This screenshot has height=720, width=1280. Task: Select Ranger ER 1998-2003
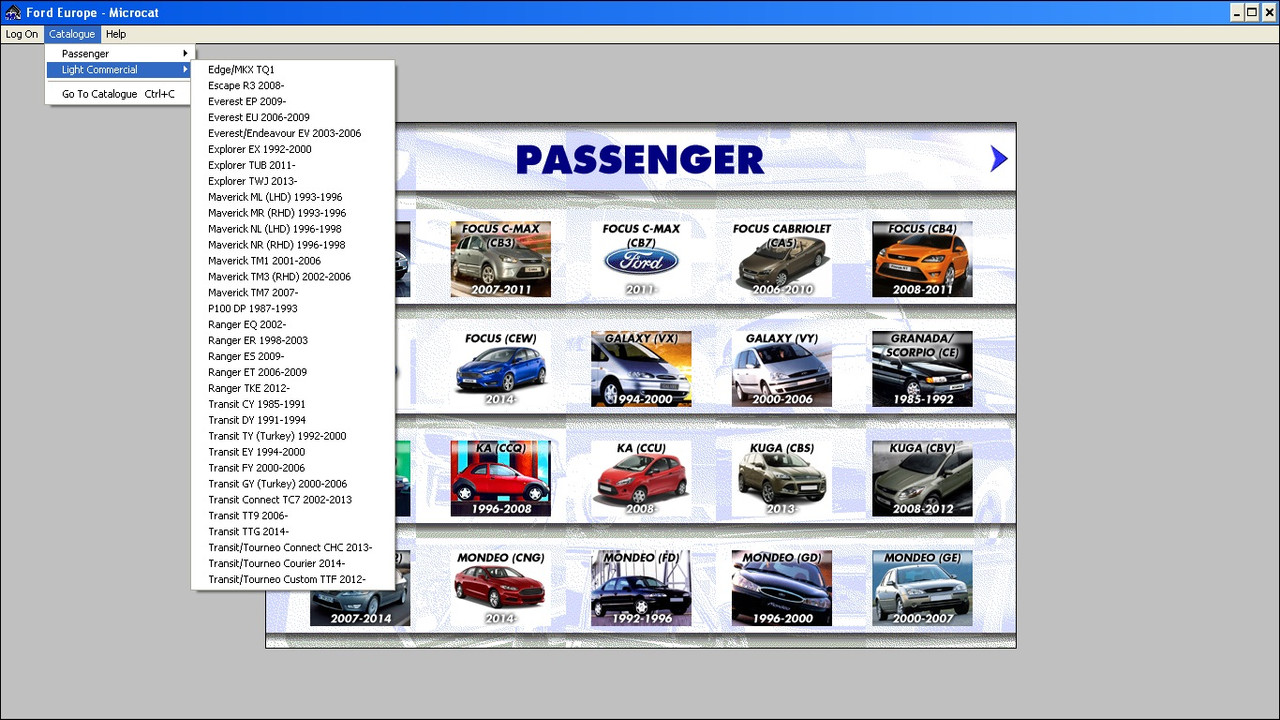tap(293, 341)
